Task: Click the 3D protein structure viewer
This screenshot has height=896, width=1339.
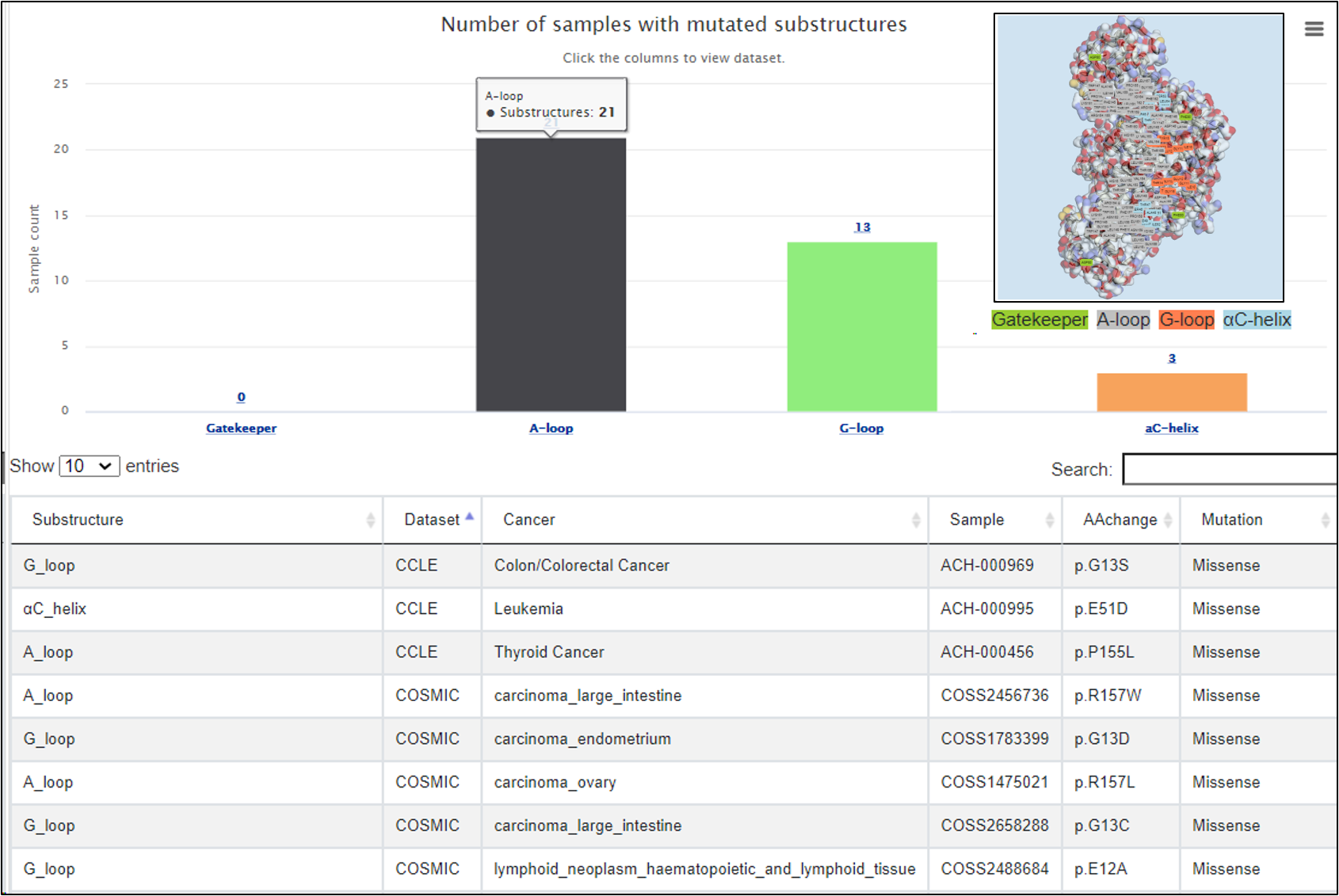Action: (1139, 157)
